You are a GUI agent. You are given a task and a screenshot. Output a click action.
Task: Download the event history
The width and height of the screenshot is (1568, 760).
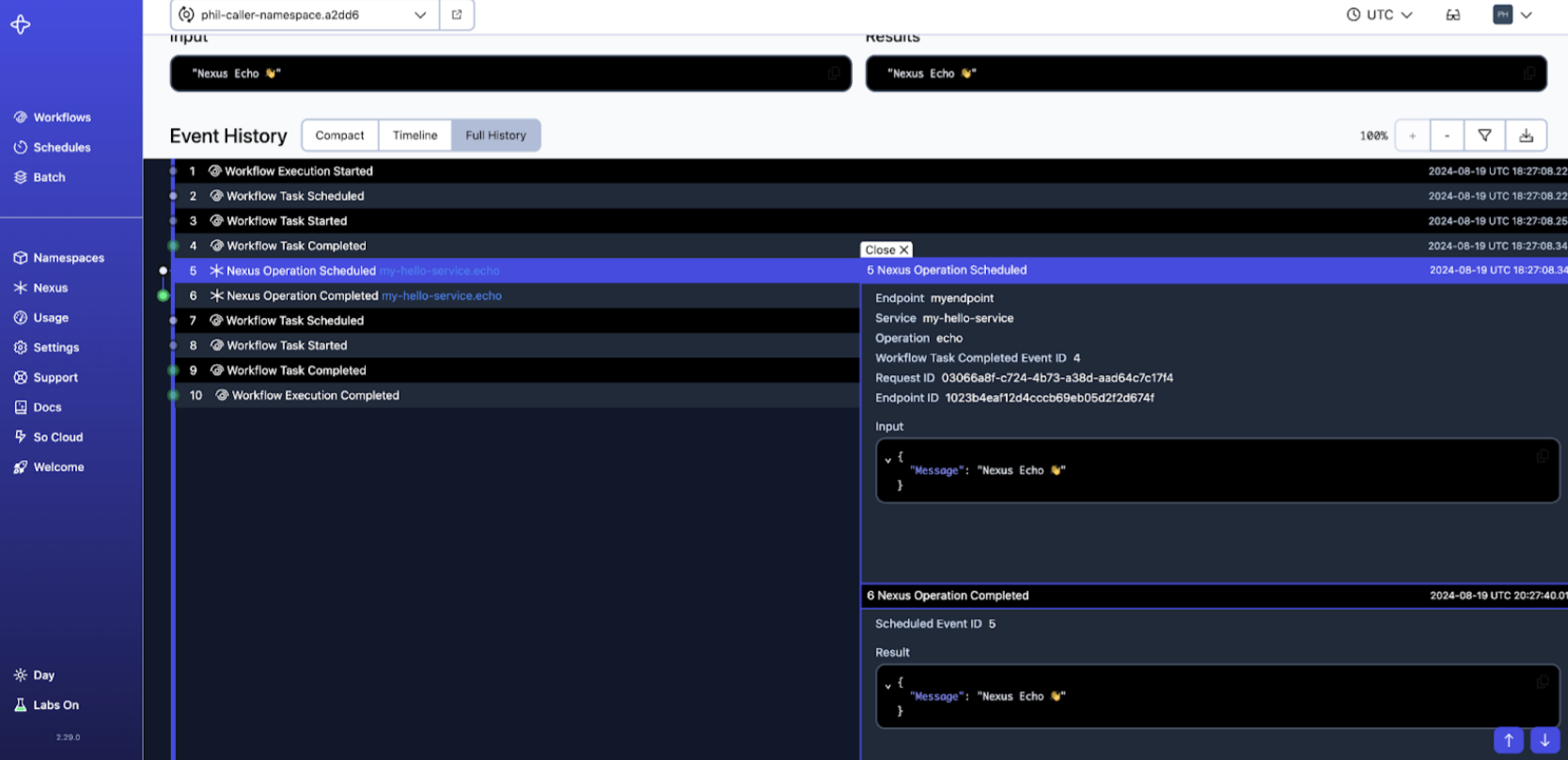tap(1526, 135)
